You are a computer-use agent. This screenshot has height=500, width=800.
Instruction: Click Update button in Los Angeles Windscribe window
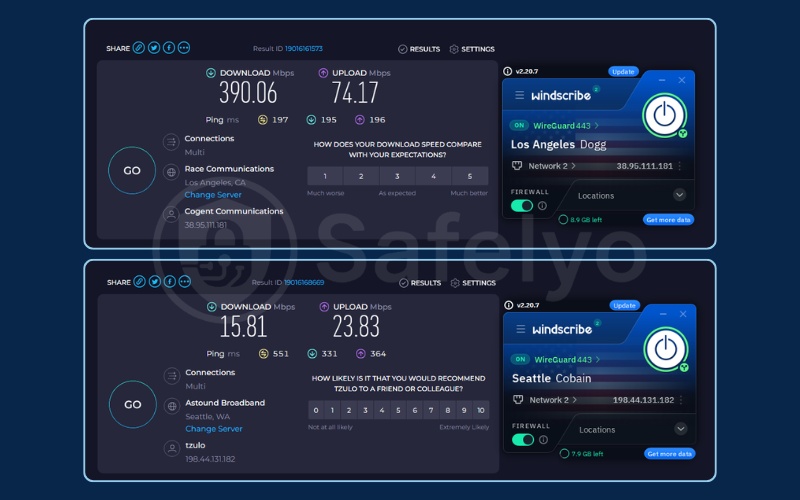623,71
